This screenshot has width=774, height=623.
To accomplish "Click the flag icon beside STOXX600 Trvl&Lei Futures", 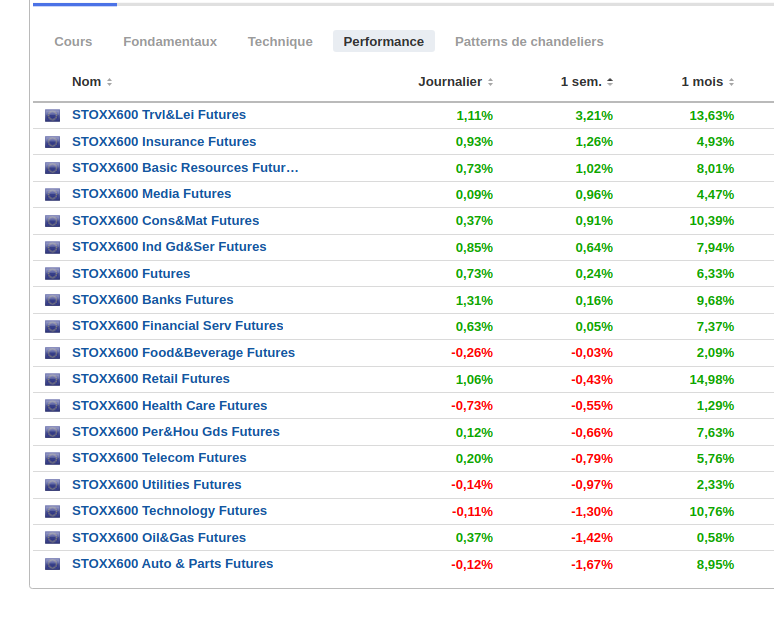I will (x=52, y=116).
